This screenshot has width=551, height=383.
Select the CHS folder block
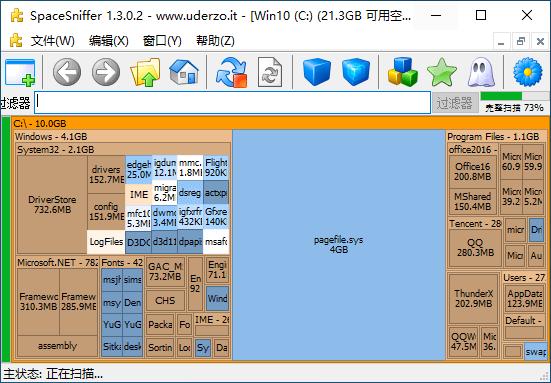tap(165, 301)
